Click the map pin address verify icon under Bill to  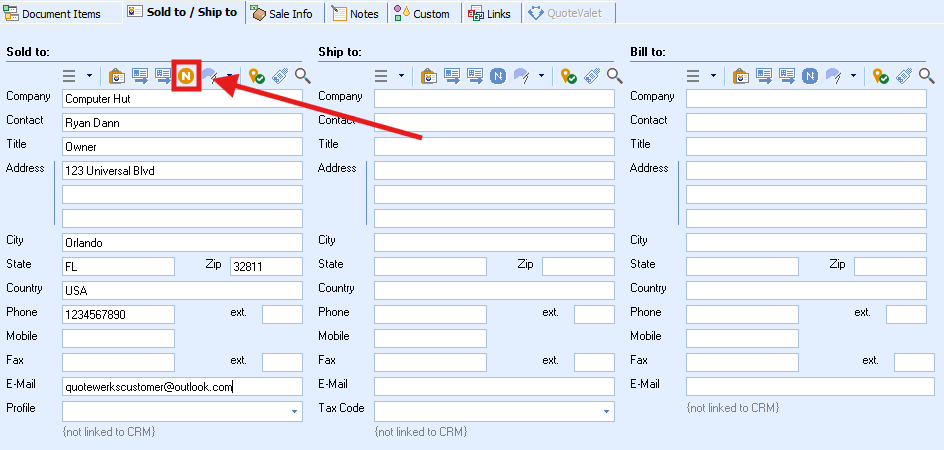click(x=881, y=76)
